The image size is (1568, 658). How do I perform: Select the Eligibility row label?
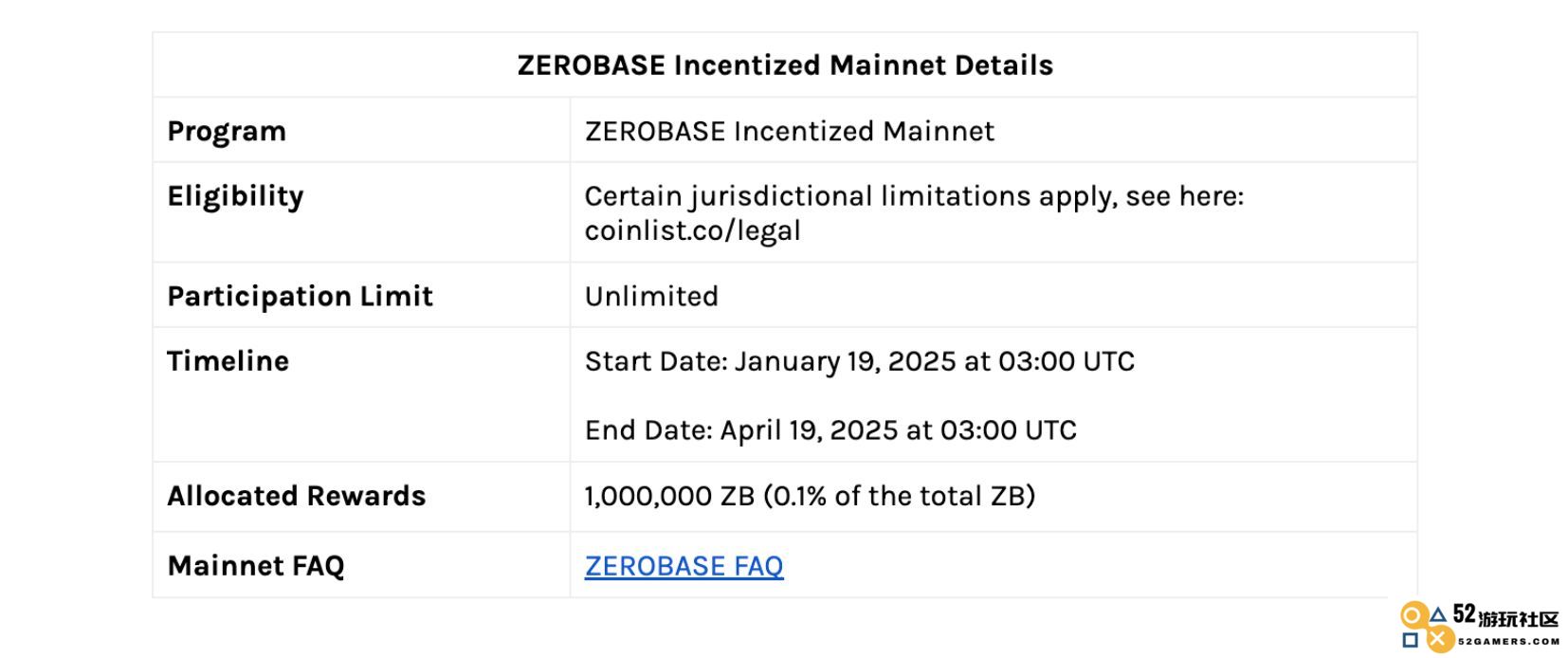click(235, 196)
